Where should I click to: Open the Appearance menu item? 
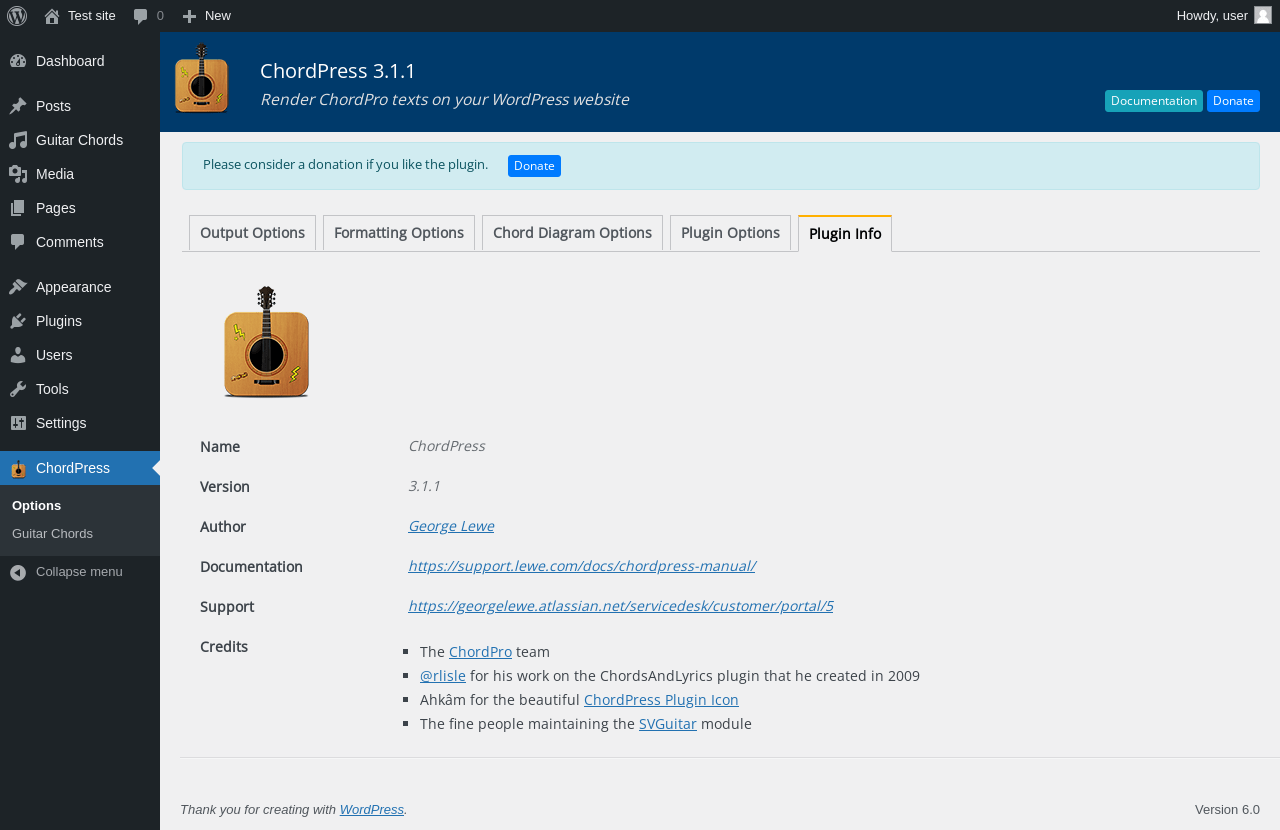pos(80,287)
